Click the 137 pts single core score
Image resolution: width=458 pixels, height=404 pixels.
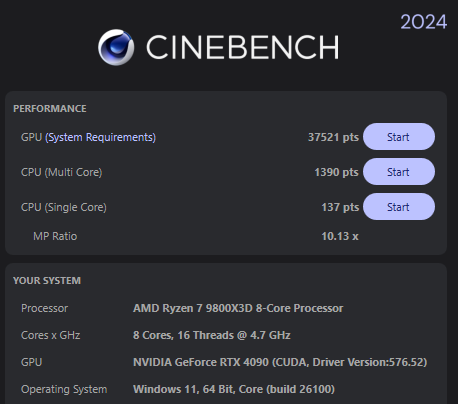tap(340, 207)
